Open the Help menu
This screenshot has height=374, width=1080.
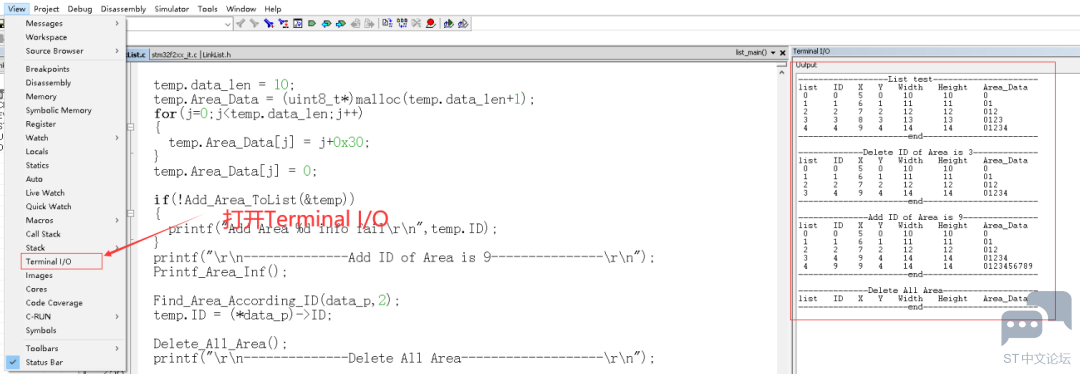click(273, 9)
